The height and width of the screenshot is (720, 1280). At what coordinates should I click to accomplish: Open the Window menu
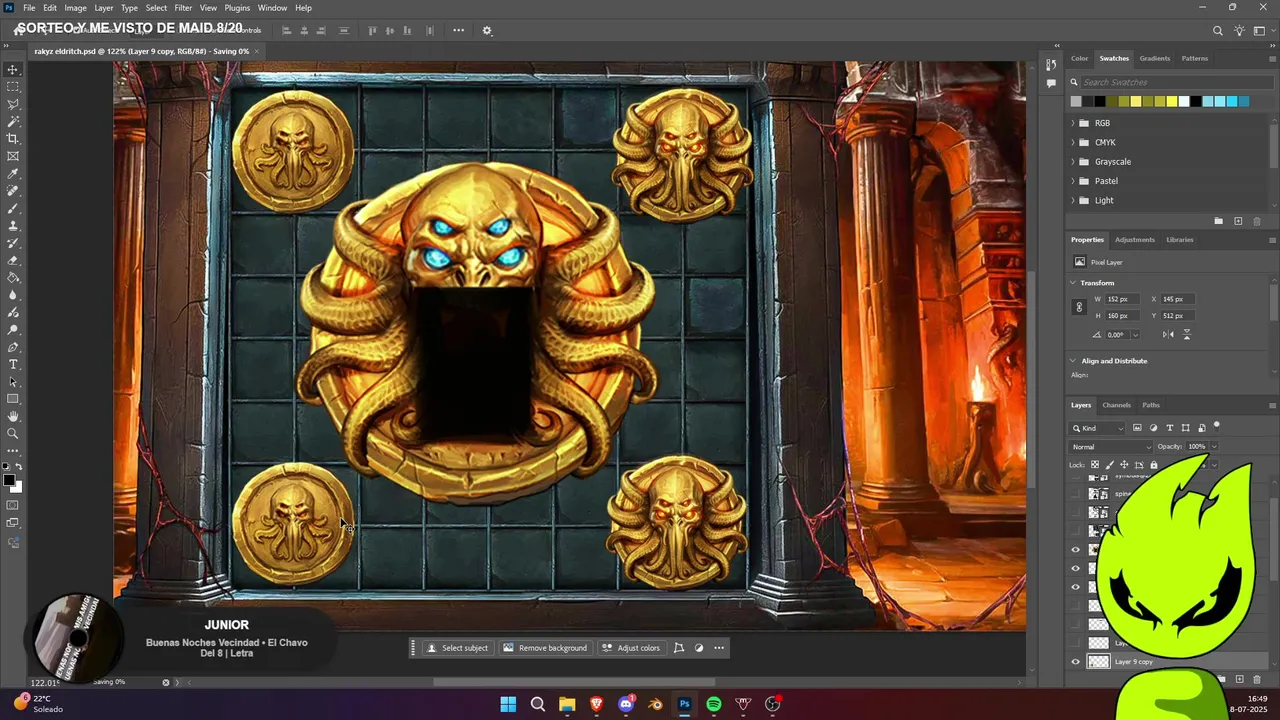[x=272, y=8]
